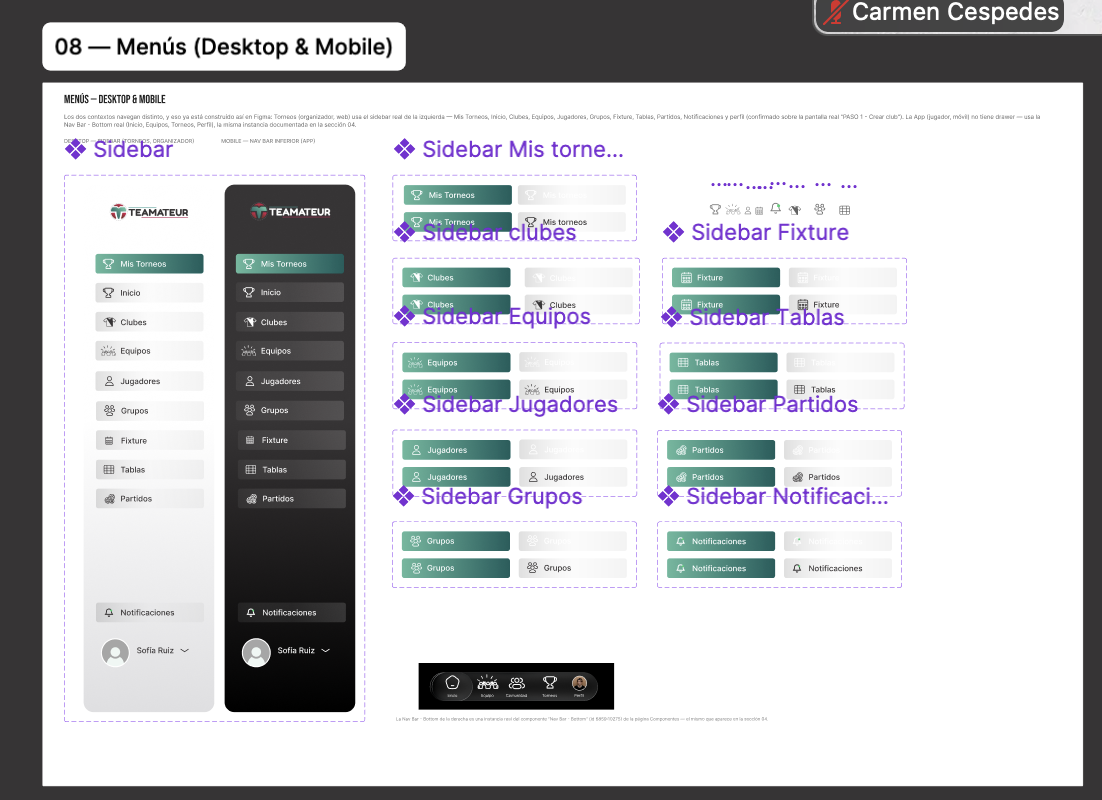The width and height of the screenshot is (1102, 800).
Task: Click trophy icon of Inicio in light sidebar
Action: click(x=108, y=292)
